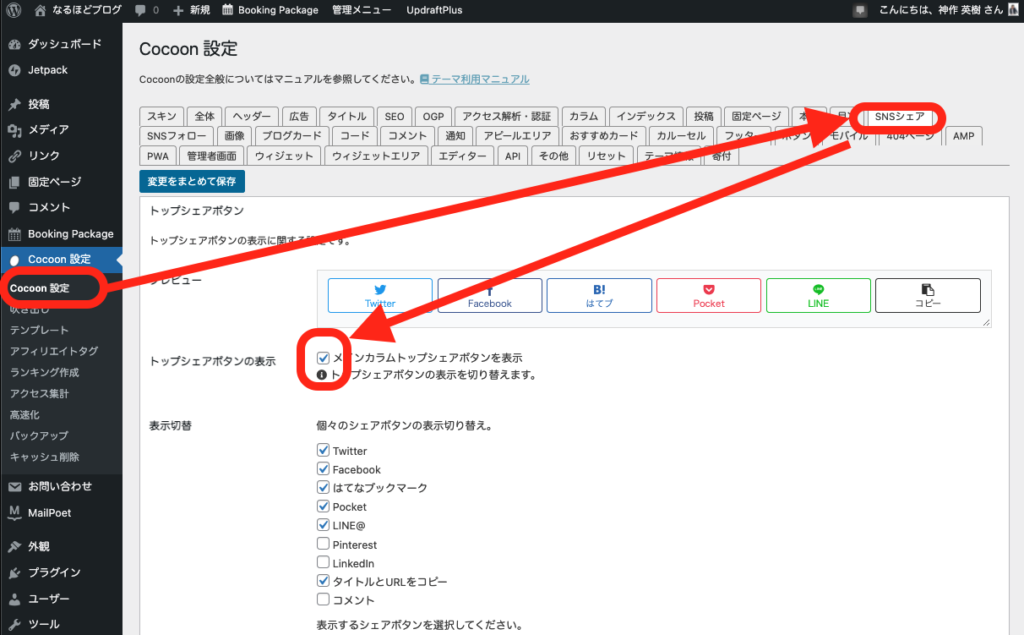The width and height of the screenshot is (1024, 635).
Task: Click the LINE preview share button
Action: point(818,295)
